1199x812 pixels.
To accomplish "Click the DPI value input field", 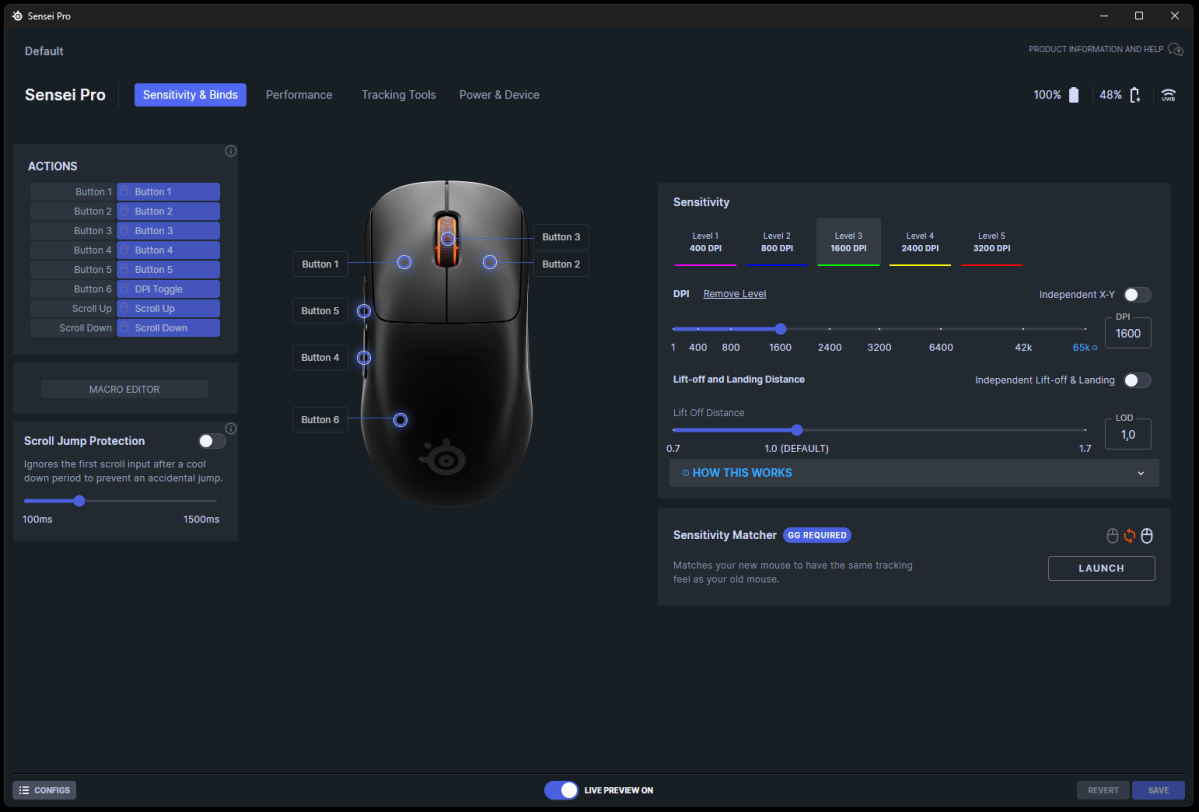I will point(1128,334).
